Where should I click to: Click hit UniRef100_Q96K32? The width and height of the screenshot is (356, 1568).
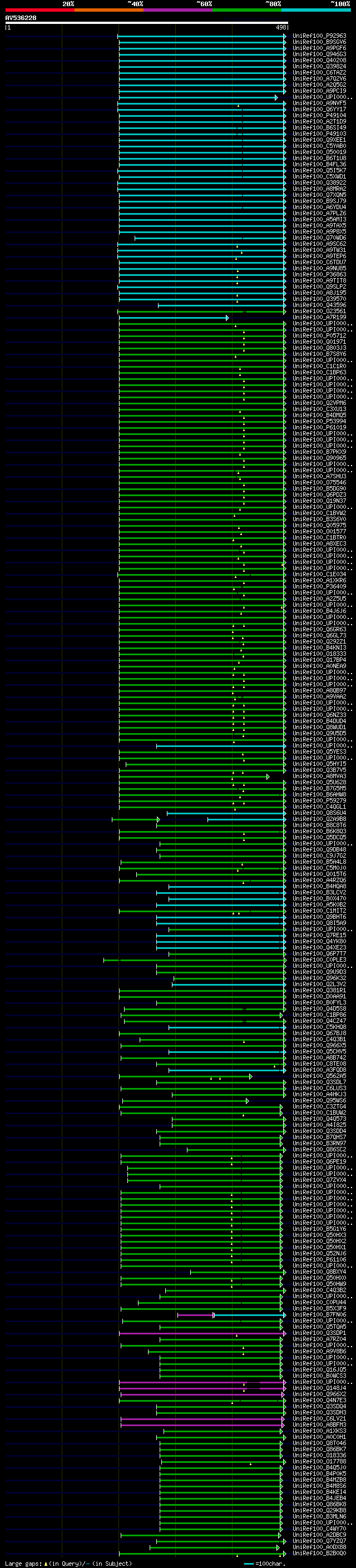tap(319, 978)
